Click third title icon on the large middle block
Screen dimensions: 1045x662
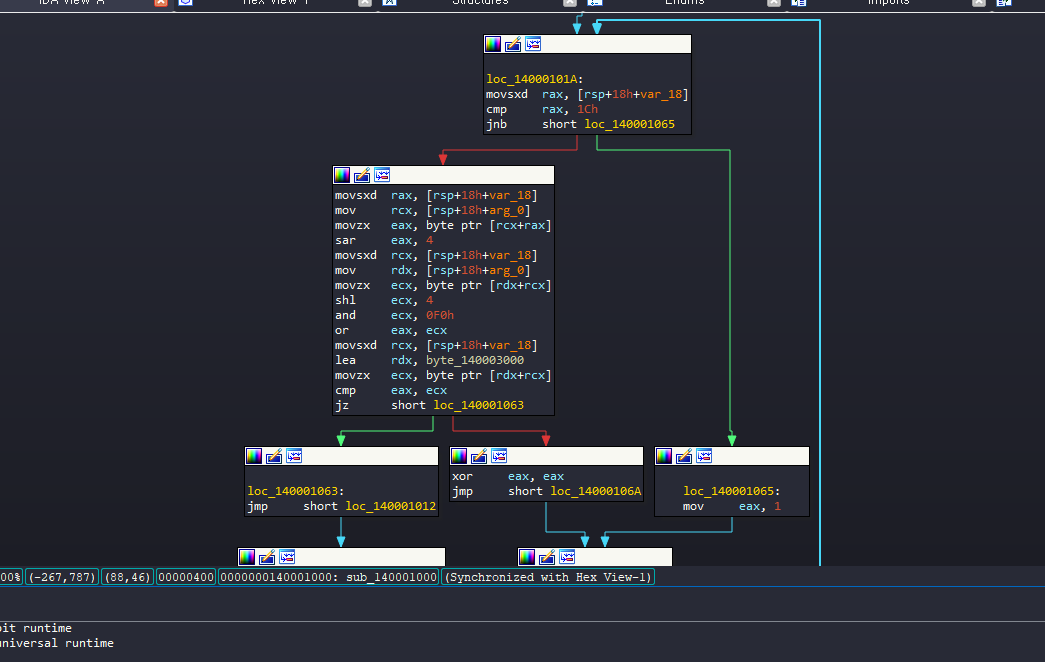[x=382, y=175]
